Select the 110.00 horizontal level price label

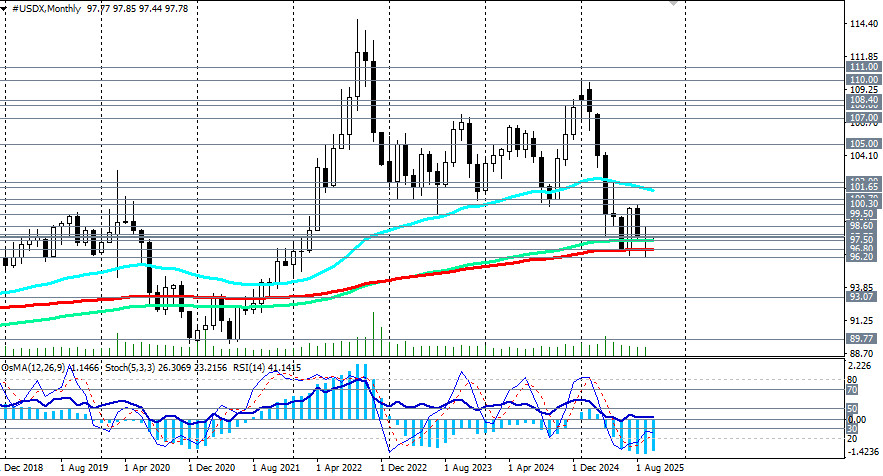click(862, 79)
